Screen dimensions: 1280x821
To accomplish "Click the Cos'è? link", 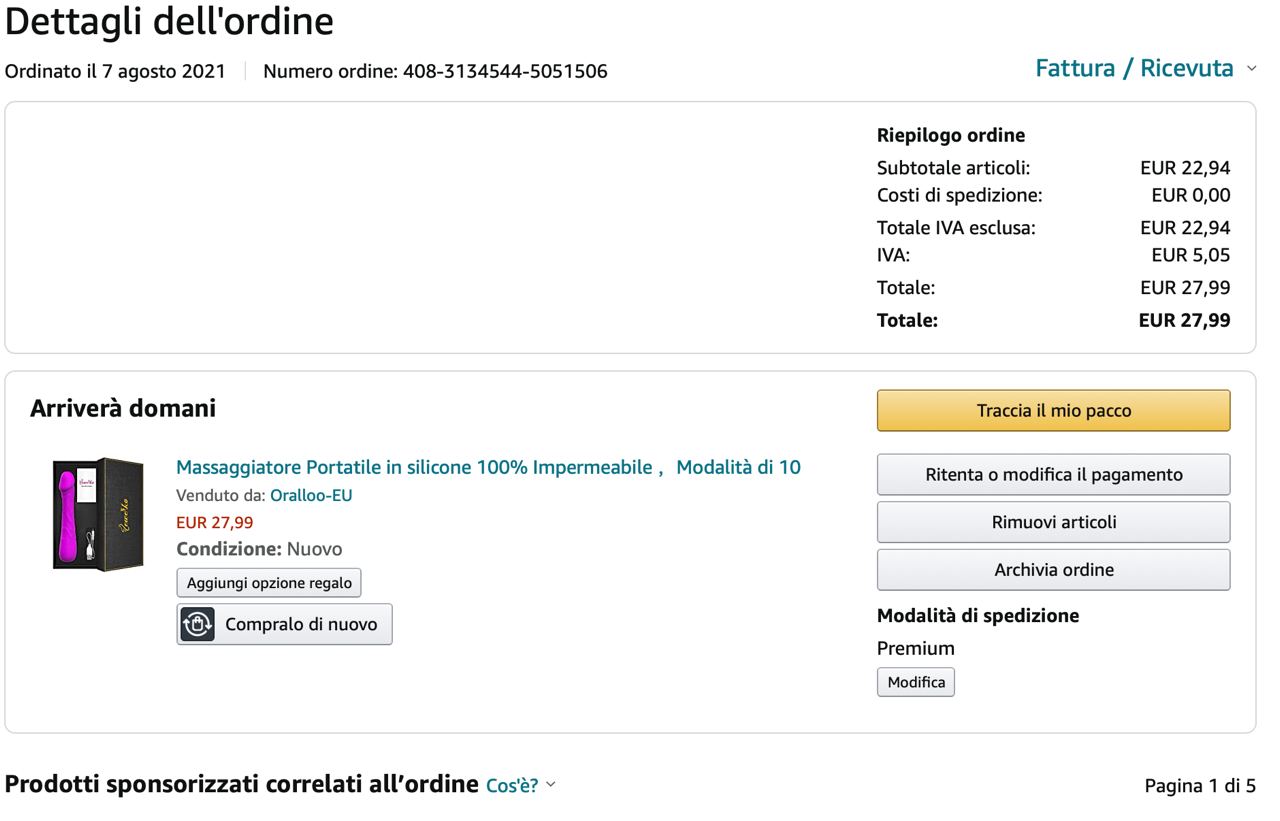I will (512, 785).
